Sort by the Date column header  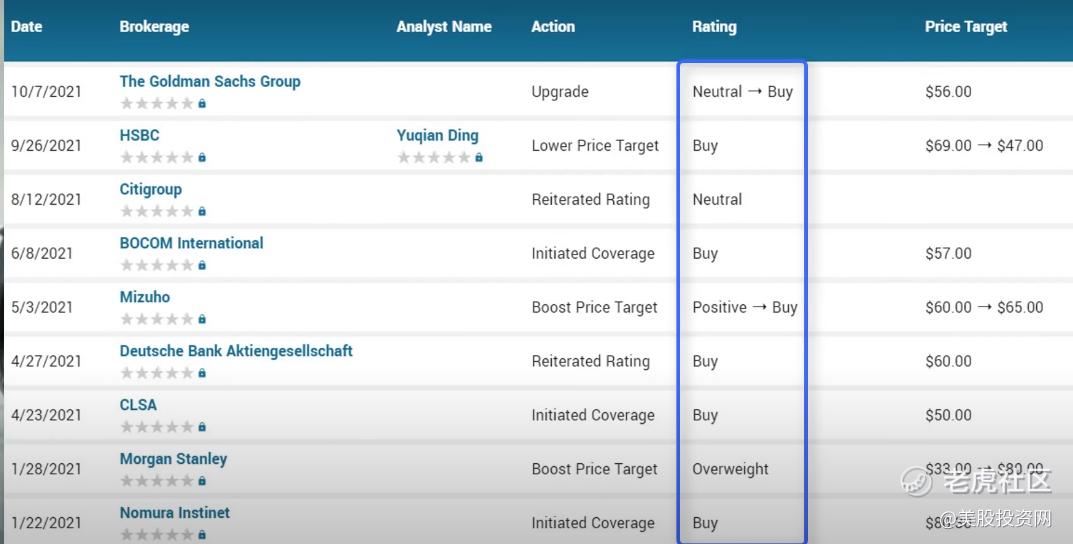click(27, 27)
